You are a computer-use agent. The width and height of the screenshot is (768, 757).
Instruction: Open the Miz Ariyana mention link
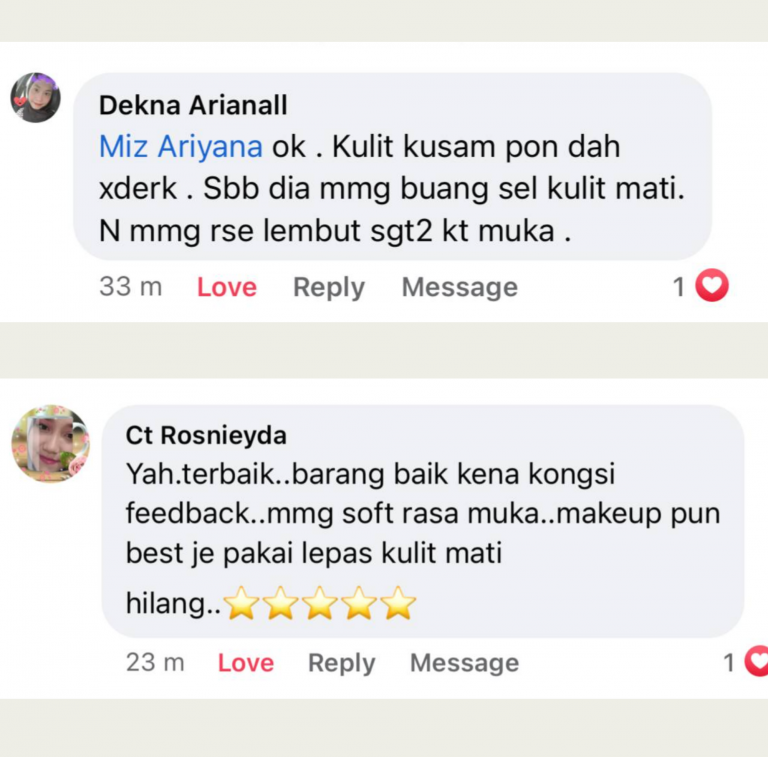click(x=181, y=146)
